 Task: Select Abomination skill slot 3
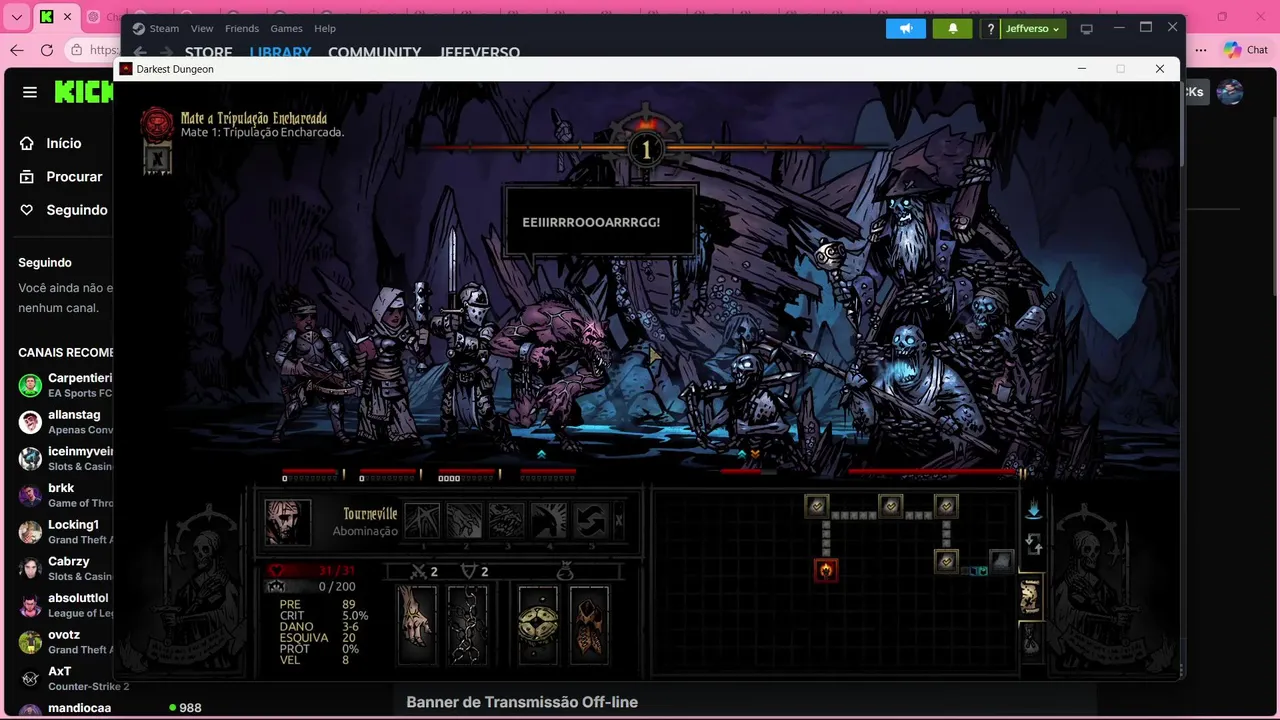coord(506,521)
